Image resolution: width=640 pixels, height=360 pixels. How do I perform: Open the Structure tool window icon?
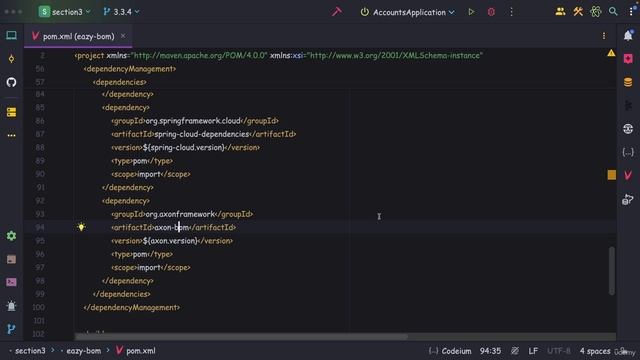11,112
